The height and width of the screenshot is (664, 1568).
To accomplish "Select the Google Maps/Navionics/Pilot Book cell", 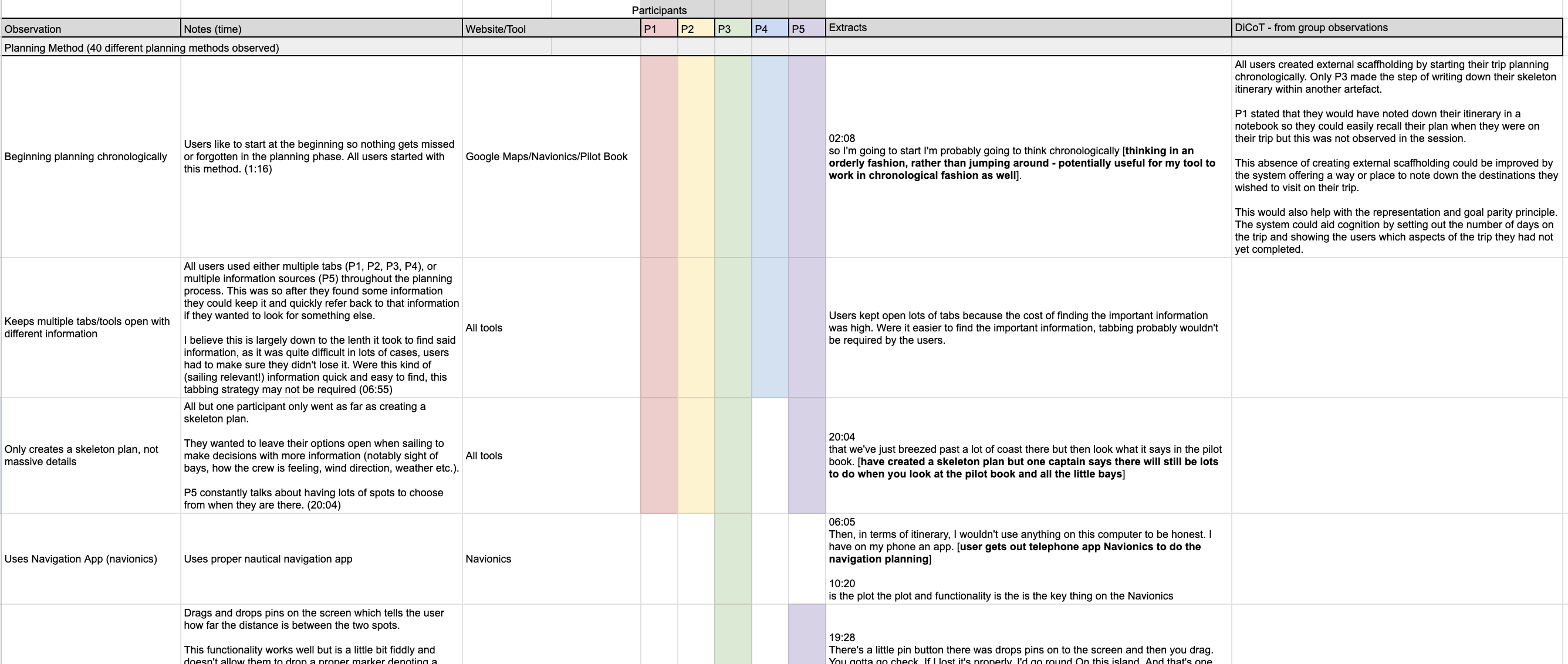I will coord(552,157).
